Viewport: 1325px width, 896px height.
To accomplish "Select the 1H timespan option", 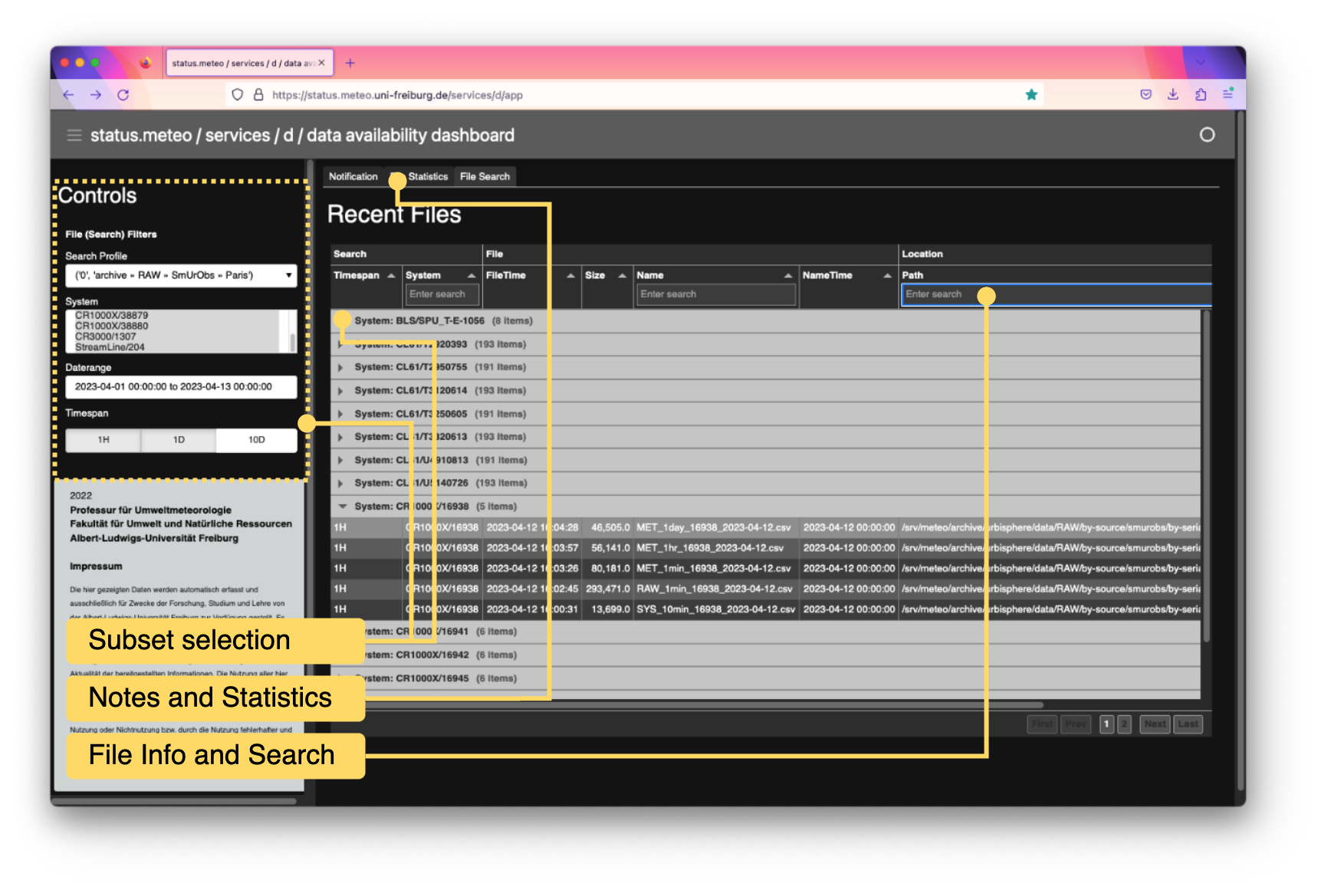I will click(x=104, y=440).
